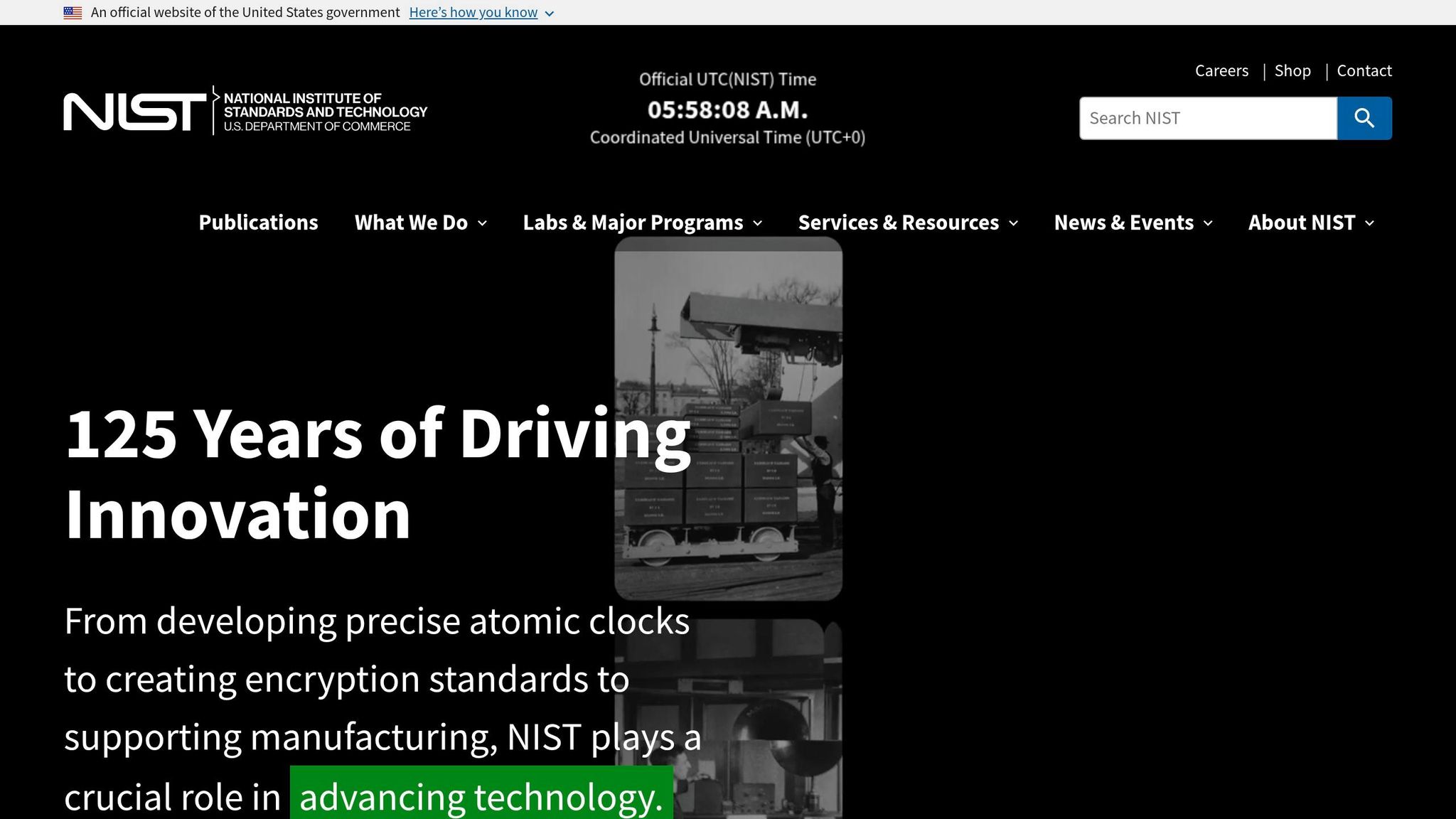Click the "Here's how you know" link
Image resolution: width=1456 pixels, height=819 pixels.
tap(473, 12)
